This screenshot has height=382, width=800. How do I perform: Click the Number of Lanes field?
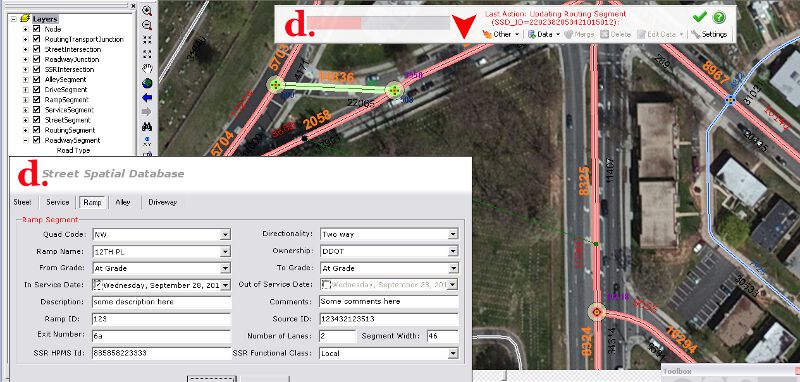(337, 336)
